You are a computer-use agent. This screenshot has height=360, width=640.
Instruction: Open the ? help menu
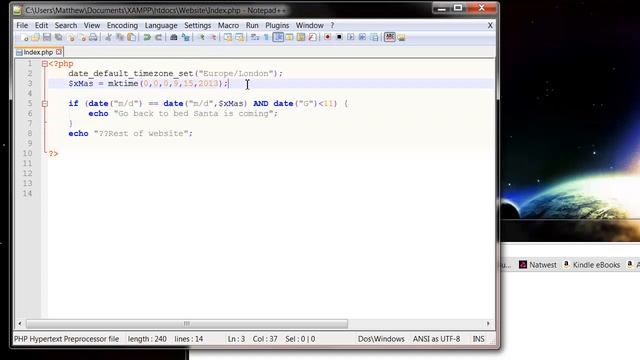(x=332, y=25)
